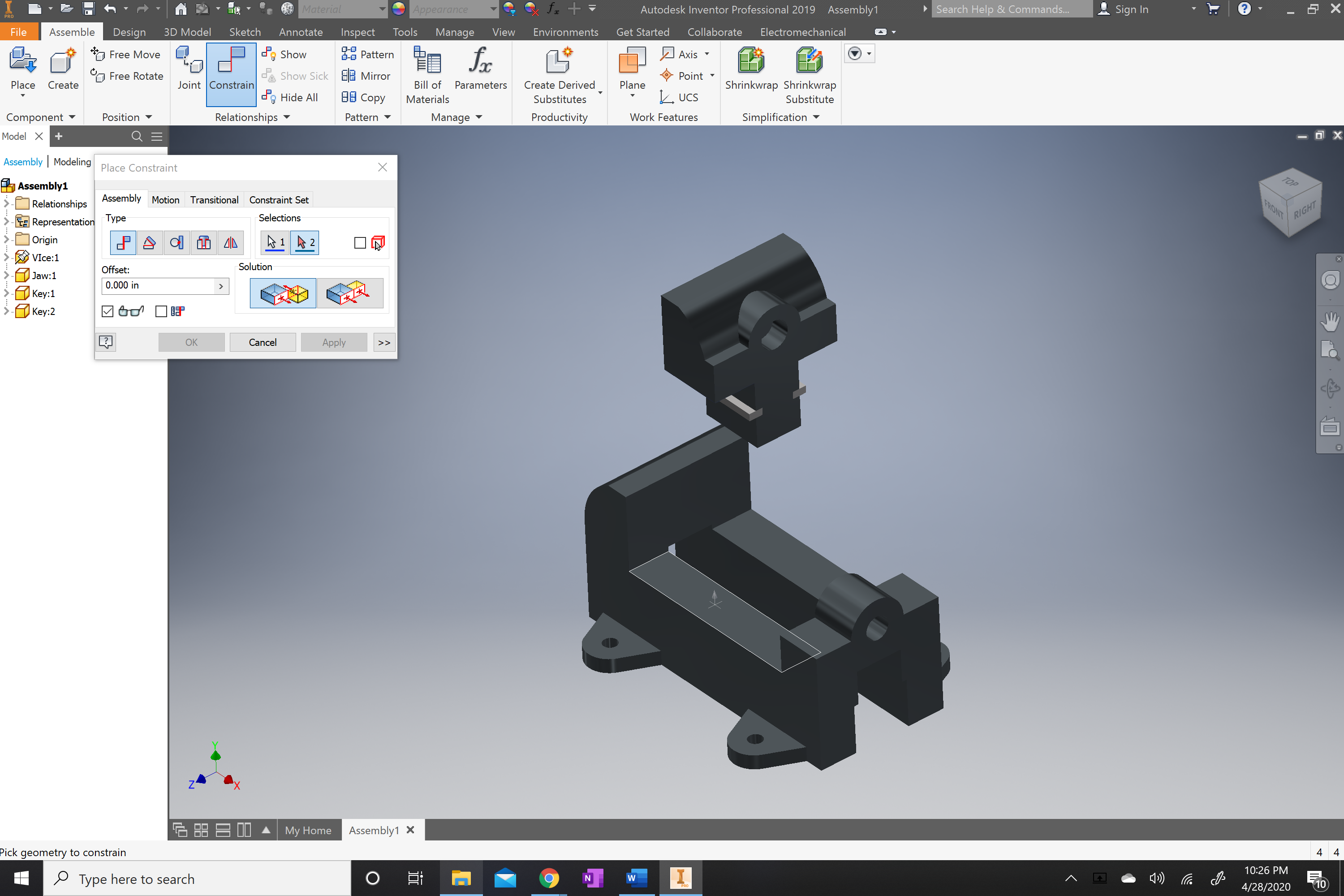Click the Create component tool
This screenshot has width=1344, height=896.
click(63, 69)
